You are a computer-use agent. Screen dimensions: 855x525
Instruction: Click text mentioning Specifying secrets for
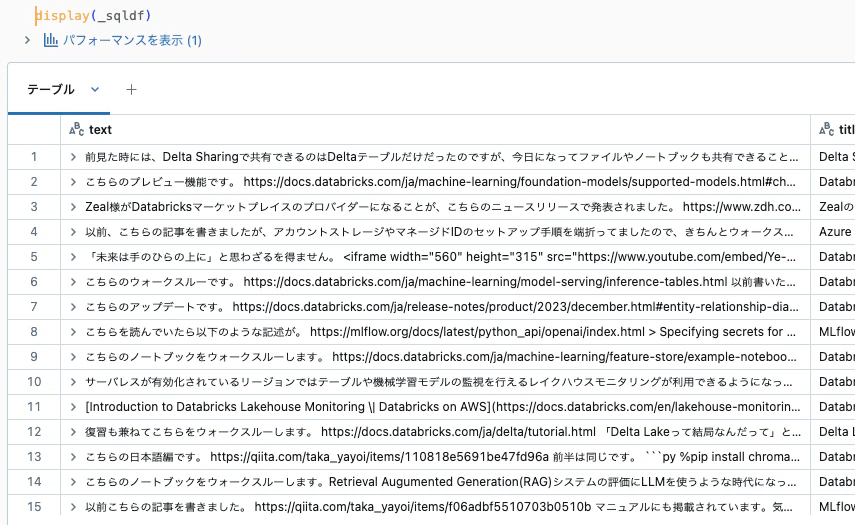(441, 332)
